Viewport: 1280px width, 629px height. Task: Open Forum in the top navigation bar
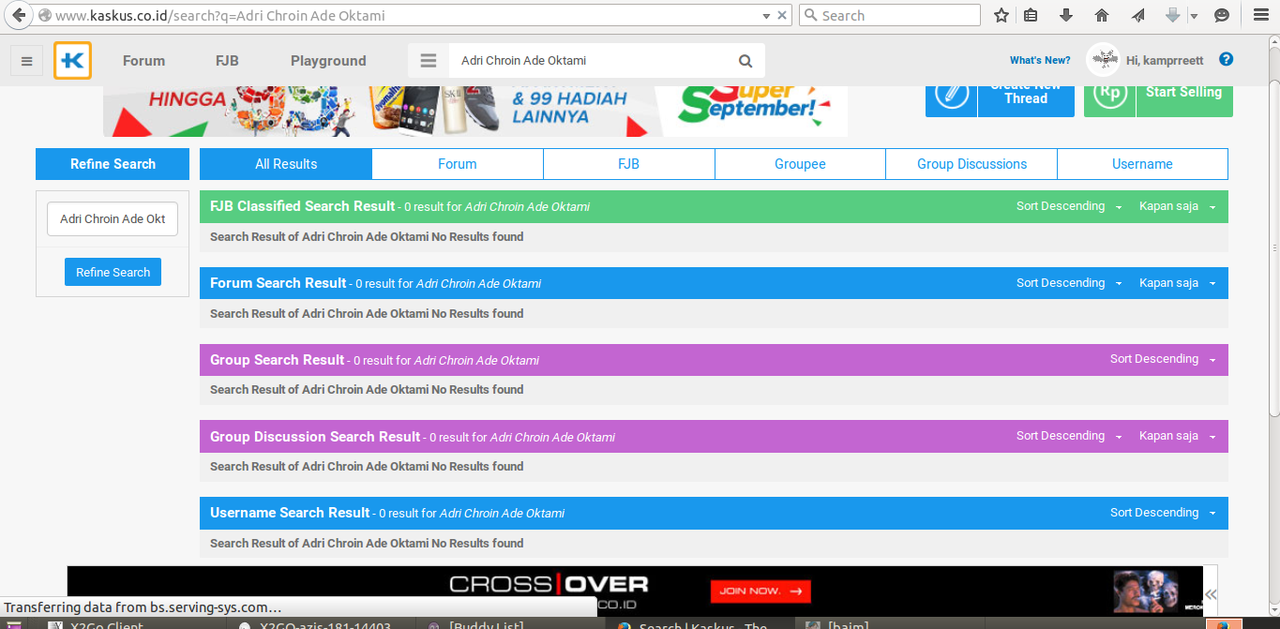144,61
